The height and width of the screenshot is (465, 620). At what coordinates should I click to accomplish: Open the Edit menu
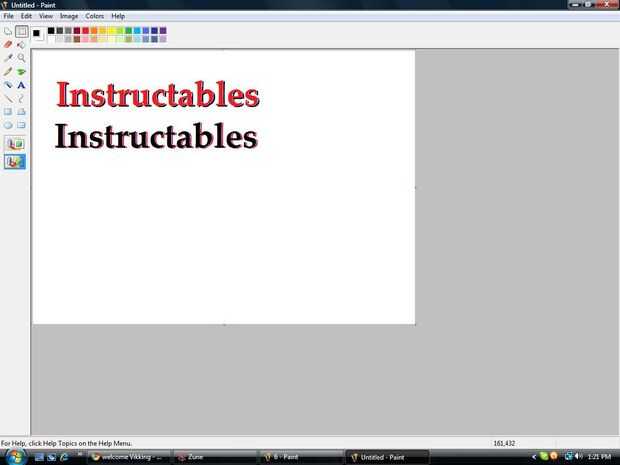click(x=26, y=16)
